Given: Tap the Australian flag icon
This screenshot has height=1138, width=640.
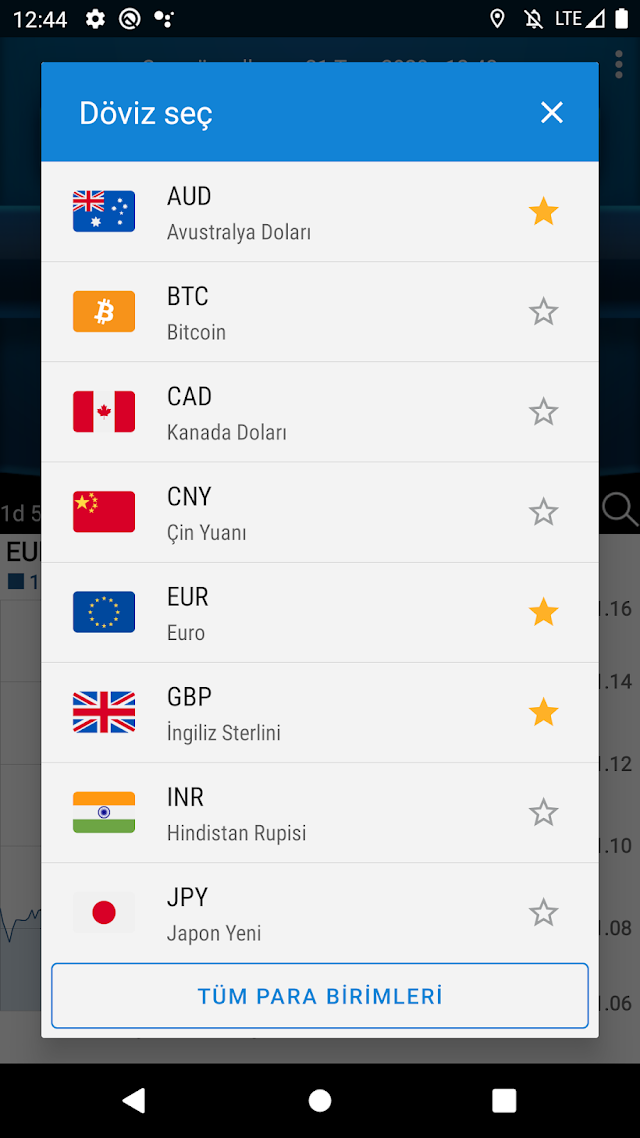Looking at the screenshot, I should 104,211.
